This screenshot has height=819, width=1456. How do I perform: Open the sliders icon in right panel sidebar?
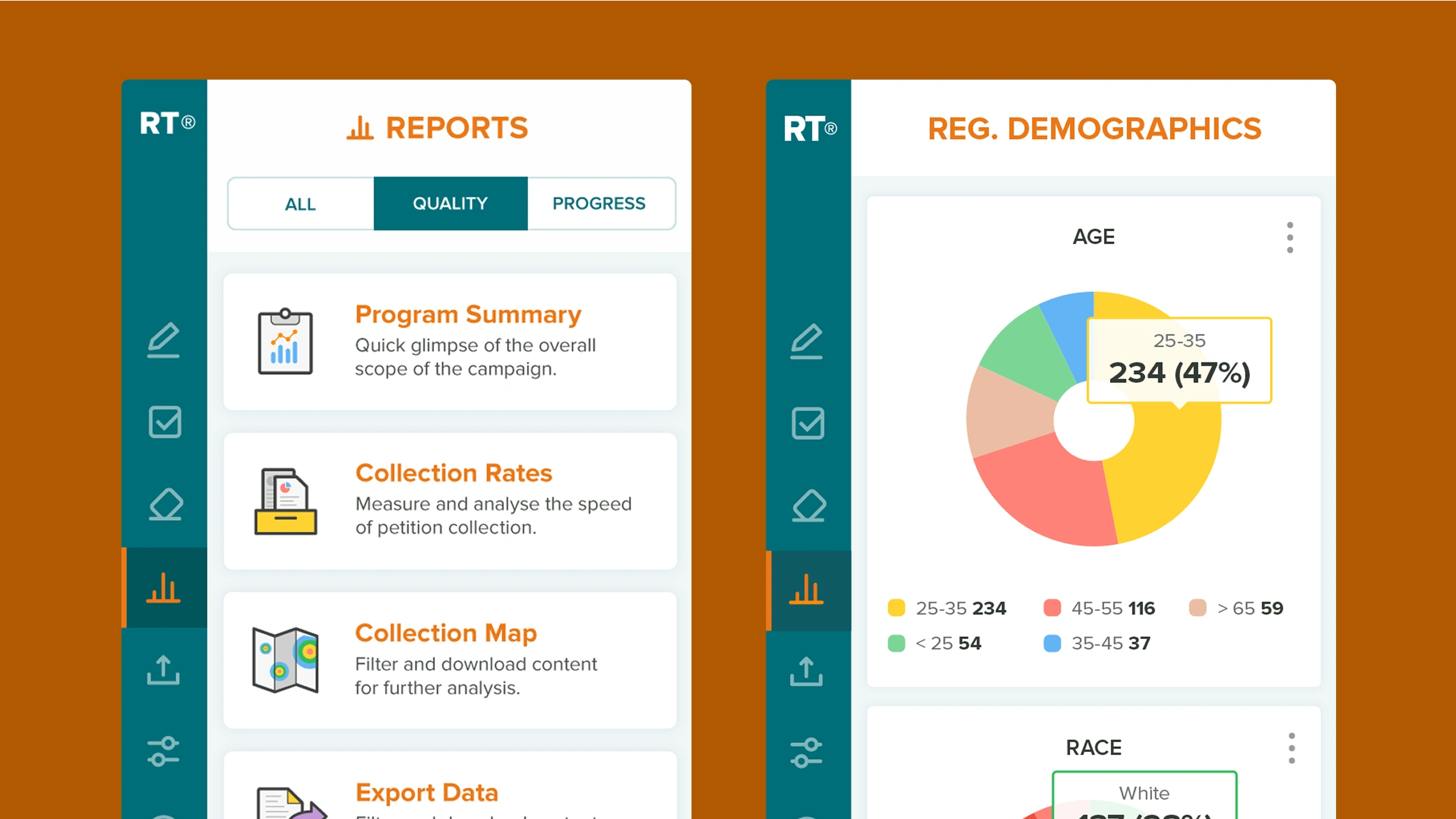(x=807, y=753)
